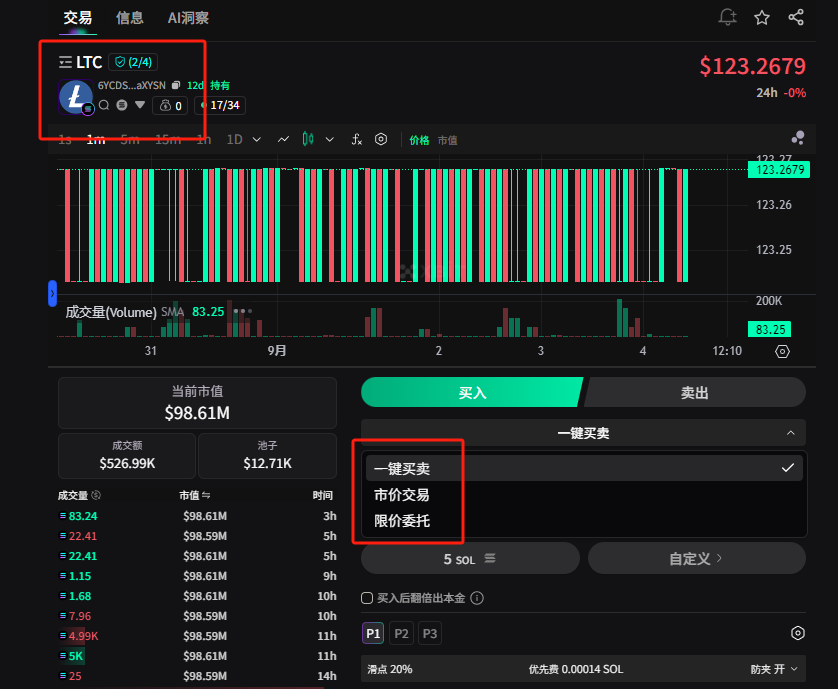Add LTC to favorites with star icon
Screen dimensions: 838x689
coord(762,18)
